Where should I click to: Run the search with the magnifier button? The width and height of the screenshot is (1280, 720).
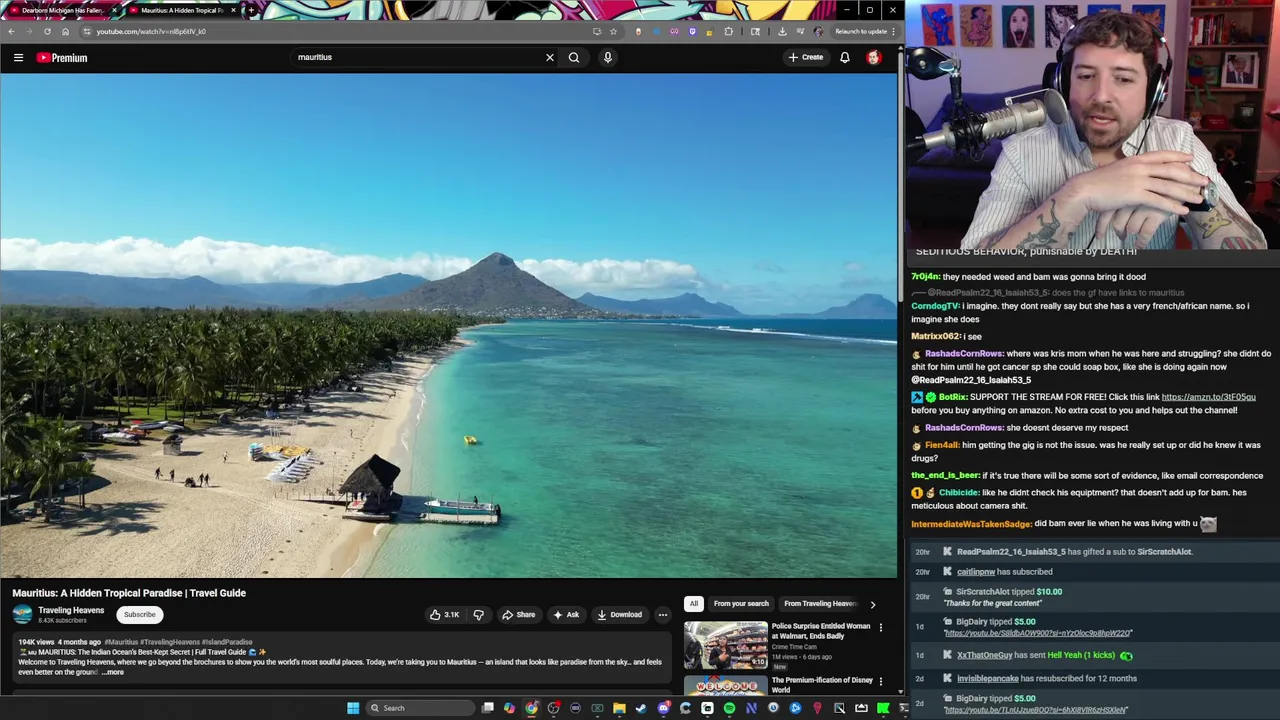(x=574, y=57)
